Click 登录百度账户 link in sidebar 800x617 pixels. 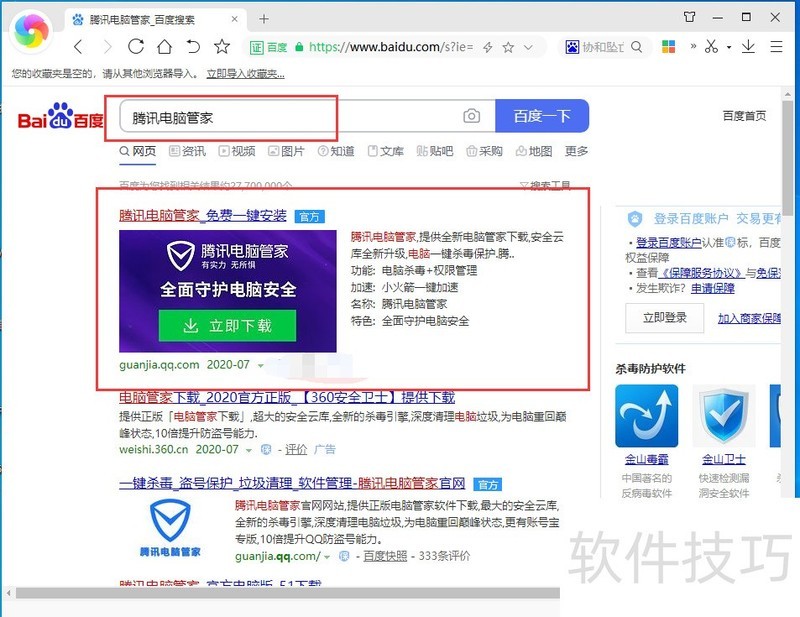(668, 243)
